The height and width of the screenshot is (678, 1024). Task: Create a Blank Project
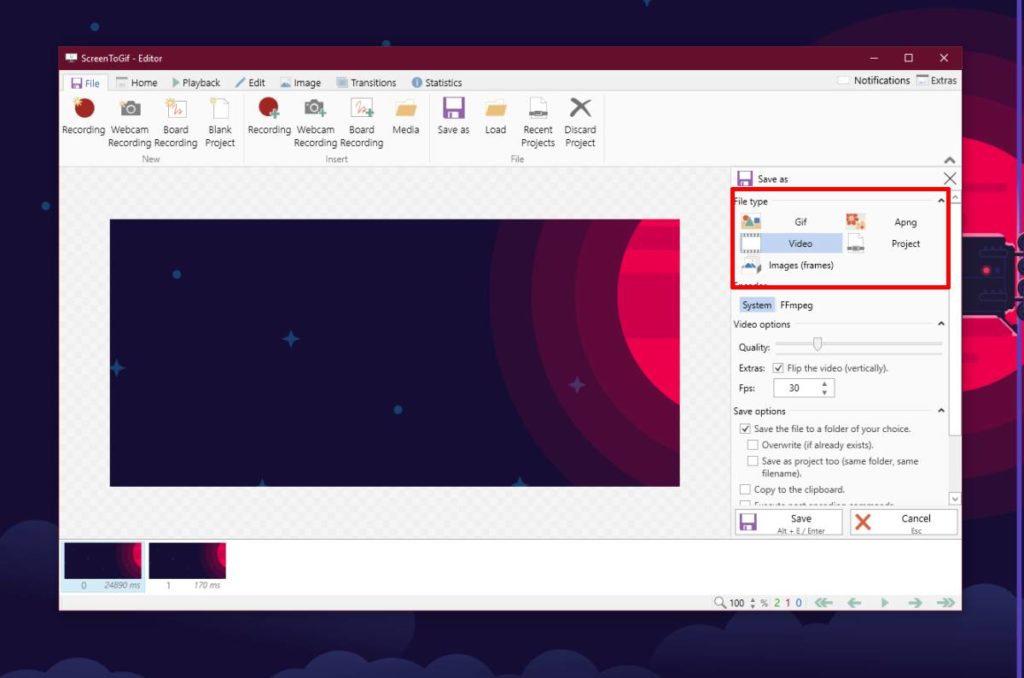pos(219,120)
